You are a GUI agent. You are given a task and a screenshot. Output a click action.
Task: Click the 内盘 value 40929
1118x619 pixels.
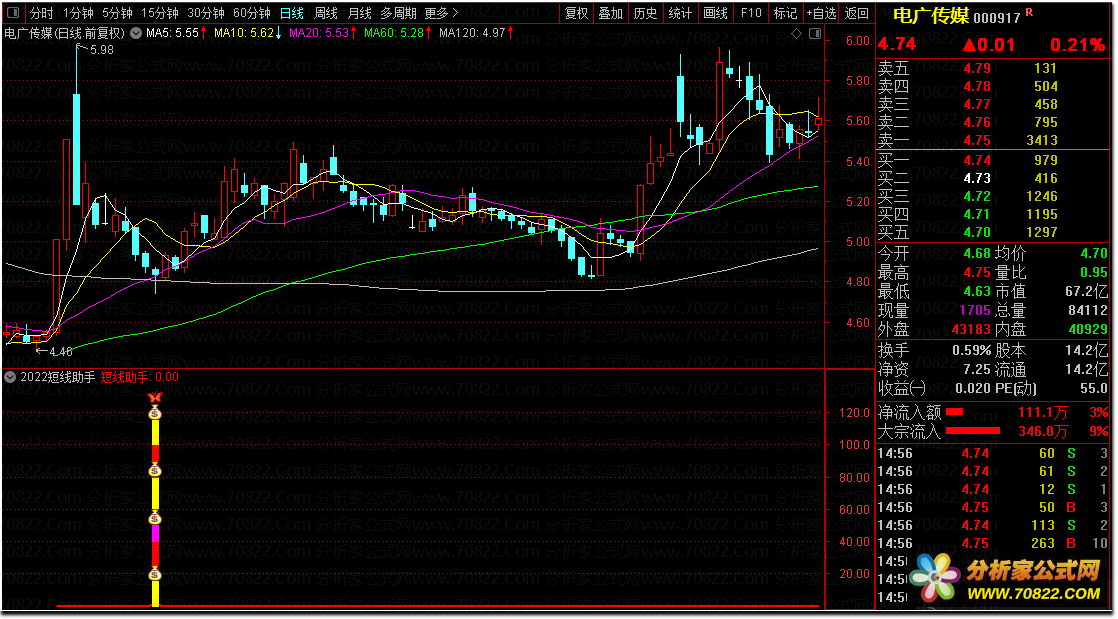(x=1087, y=329)
